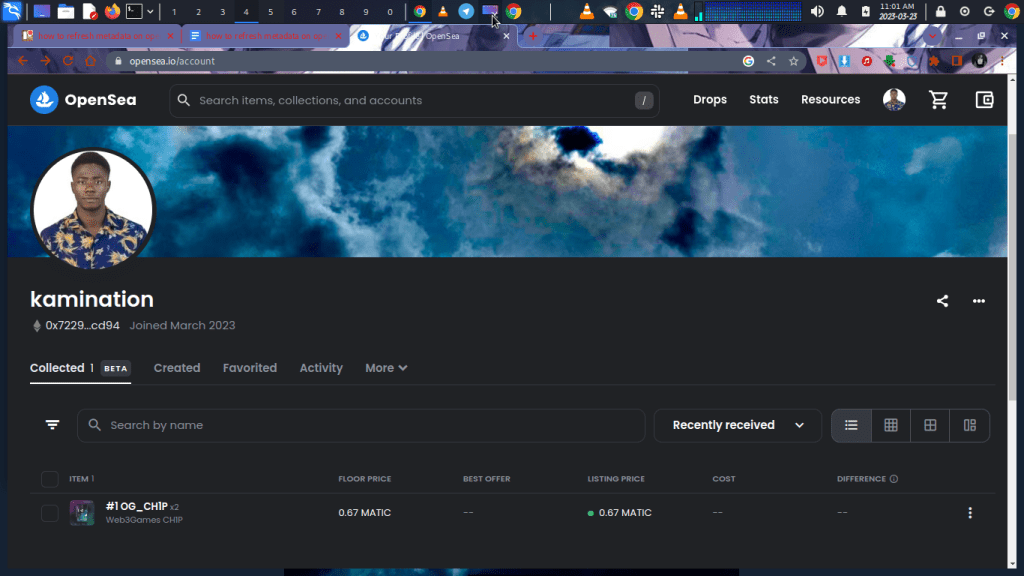Viewport: 1024px width, 576px height.
Task: Copy the 0x7229...cd94 wallet address
Action: click(82, 325)
